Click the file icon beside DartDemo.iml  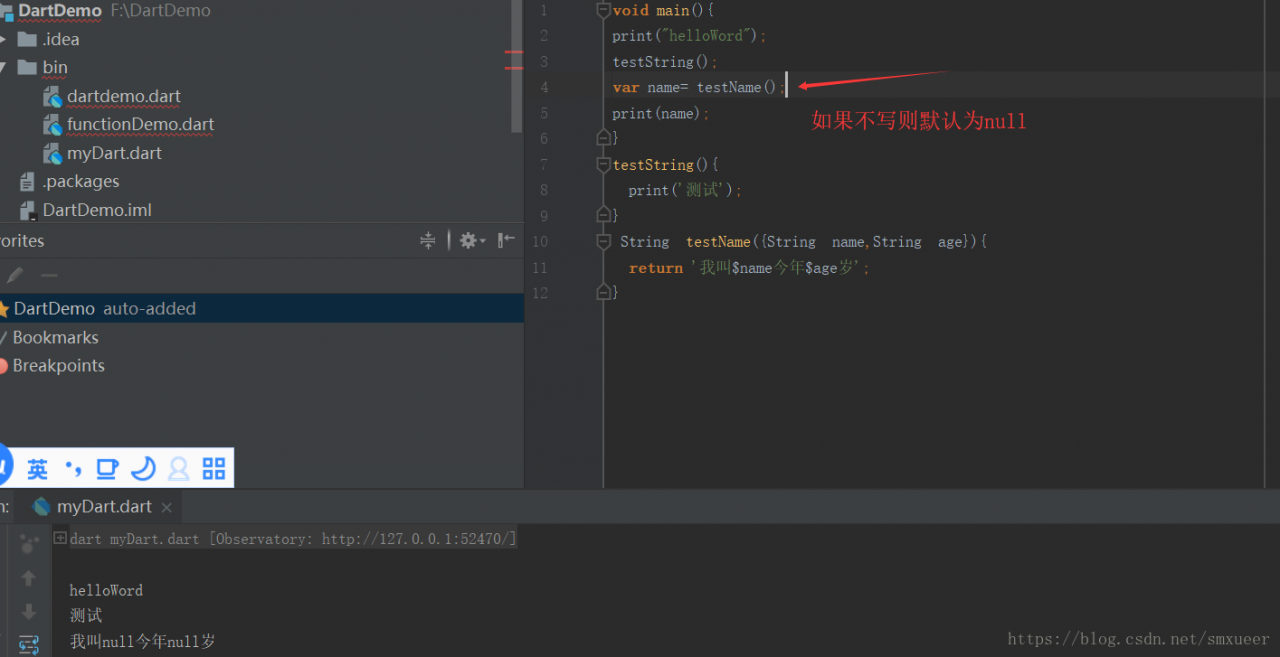28,210
